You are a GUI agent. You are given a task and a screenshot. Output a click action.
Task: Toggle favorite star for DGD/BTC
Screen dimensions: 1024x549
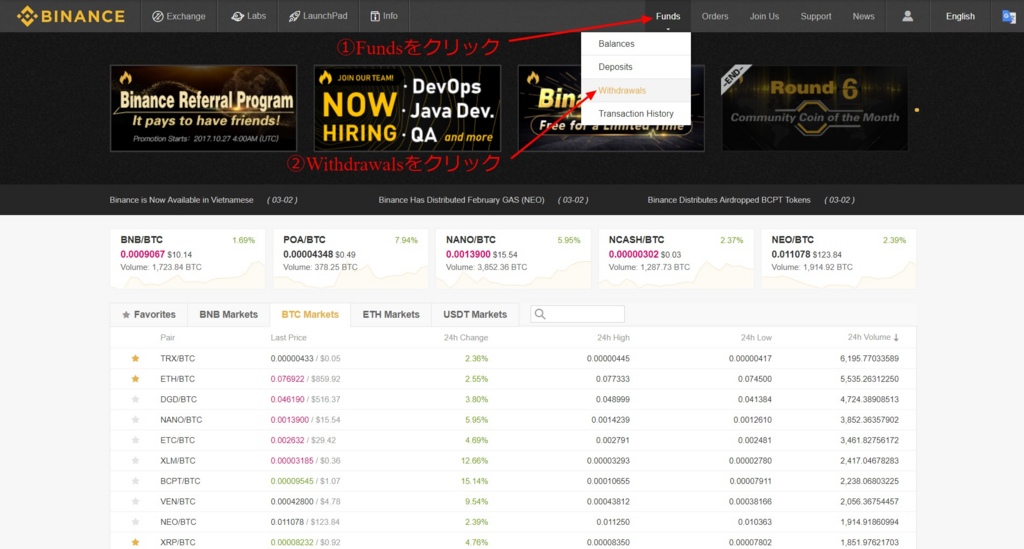coord(135,399)
